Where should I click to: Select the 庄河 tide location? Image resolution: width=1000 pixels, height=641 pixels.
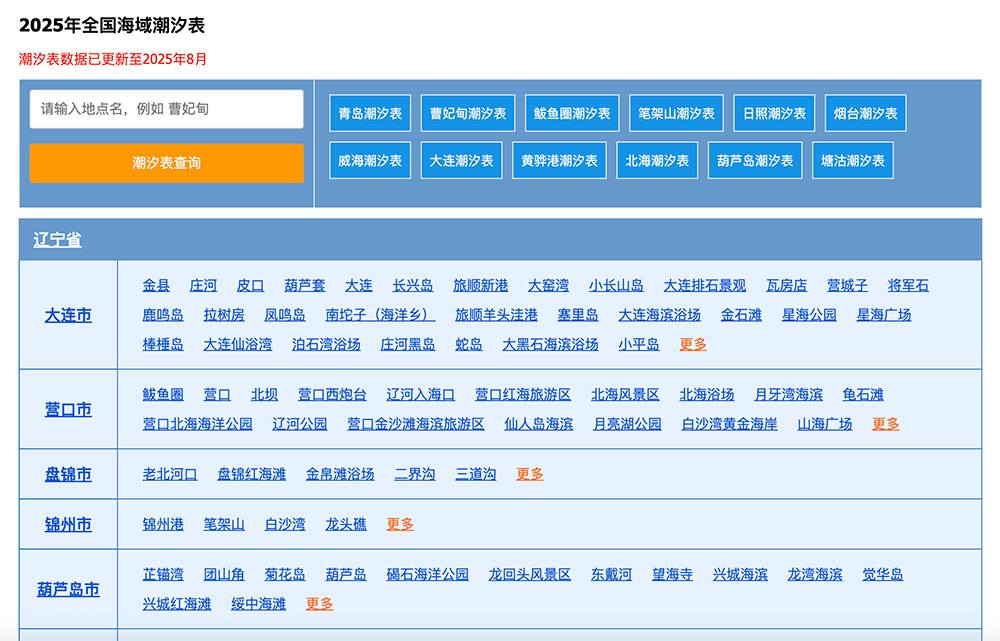point(203,286)
